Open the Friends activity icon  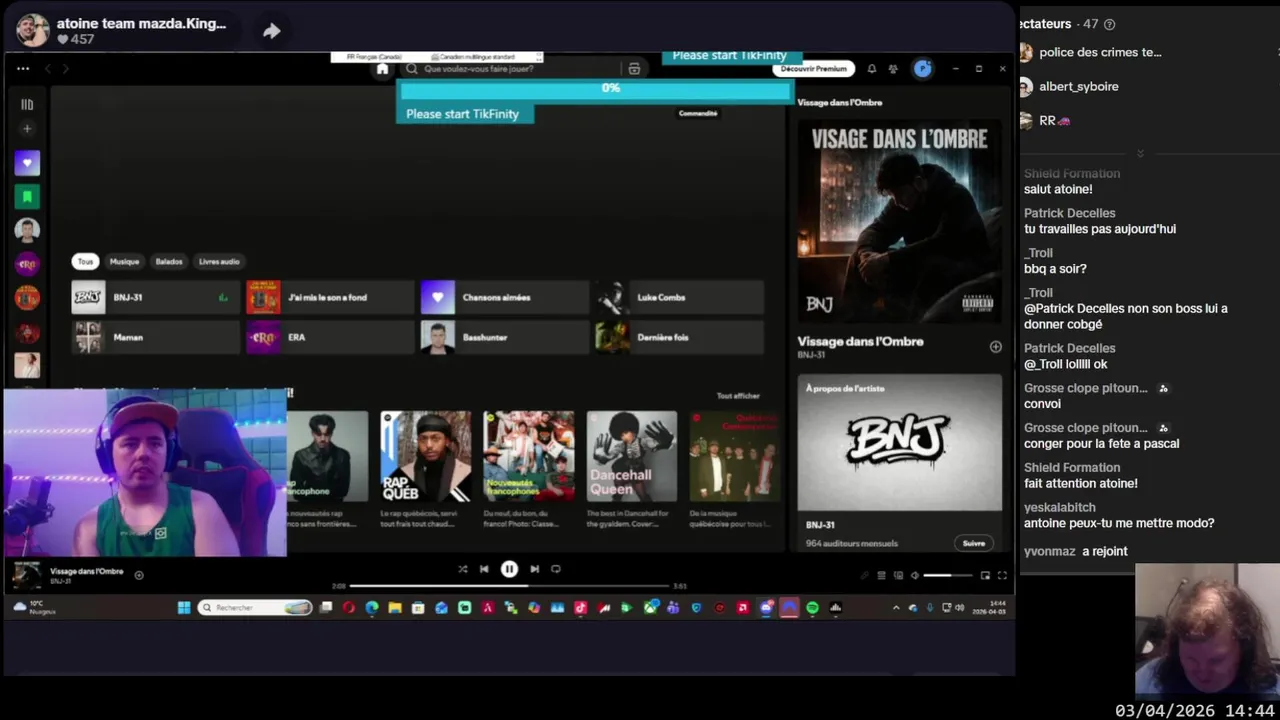point(893,69)
